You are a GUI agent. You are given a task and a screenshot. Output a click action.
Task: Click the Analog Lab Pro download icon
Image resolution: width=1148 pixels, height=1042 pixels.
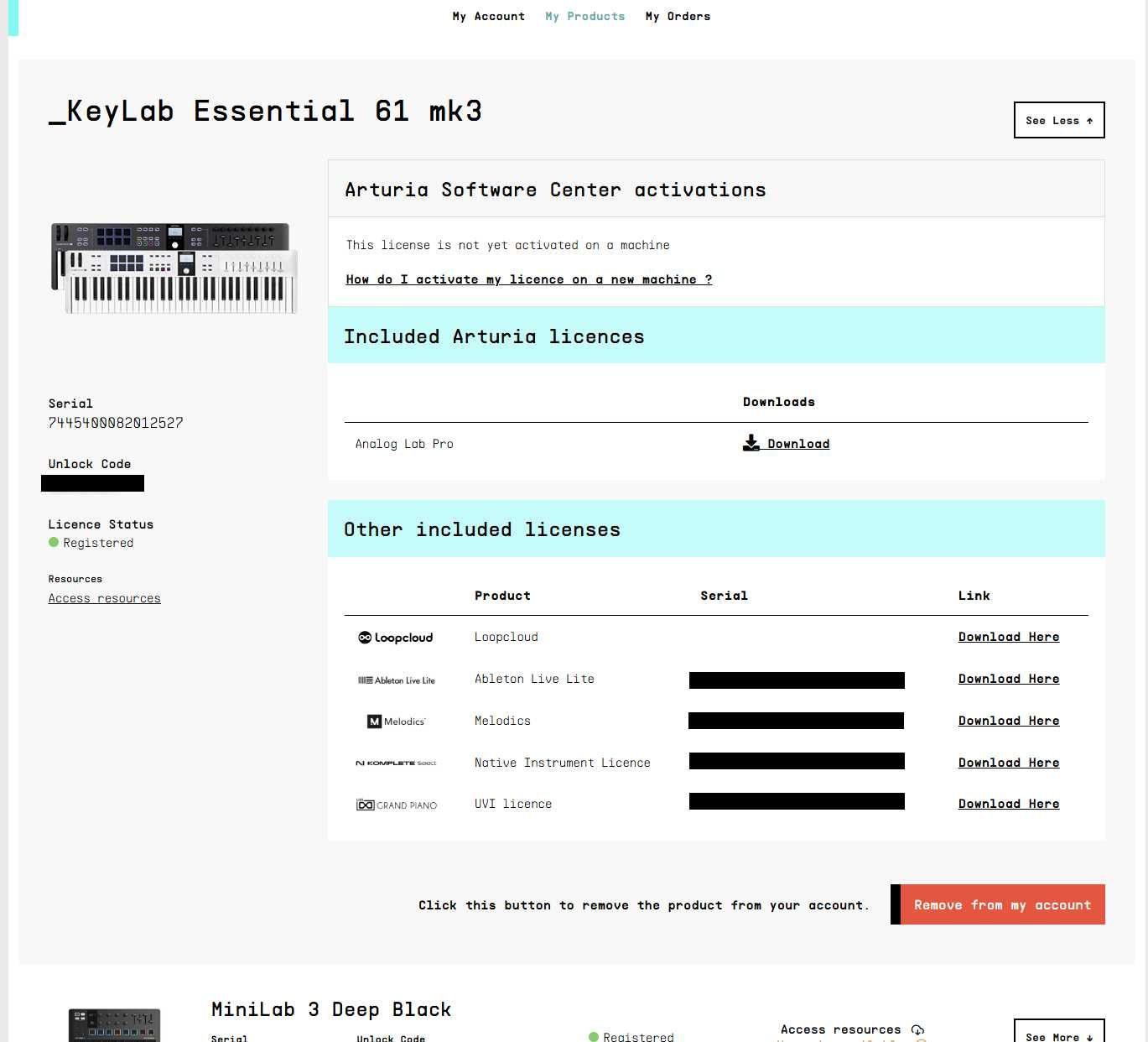coord(751,443)
